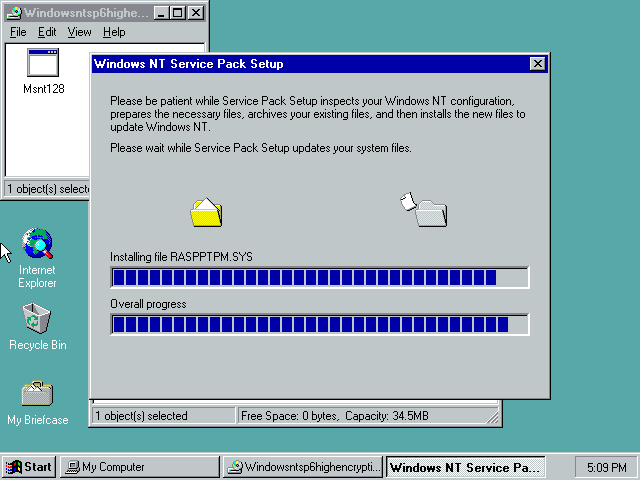Viewport: 640px width, 480px height.
Task: Click the 5:09 PM taskbar clock
Action: [604, 467]
